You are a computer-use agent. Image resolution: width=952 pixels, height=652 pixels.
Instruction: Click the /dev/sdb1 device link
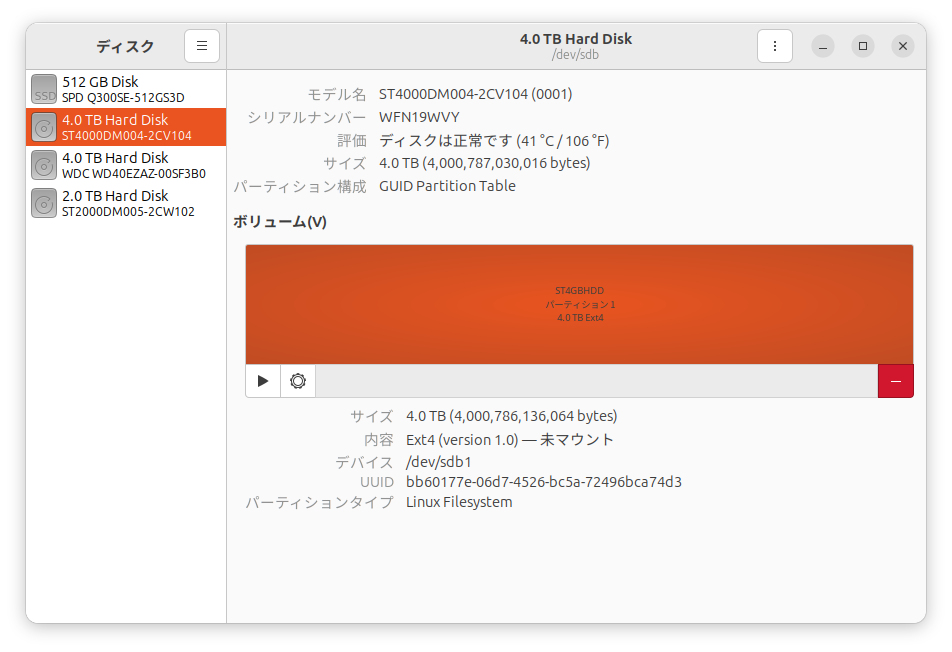[438, 462]
